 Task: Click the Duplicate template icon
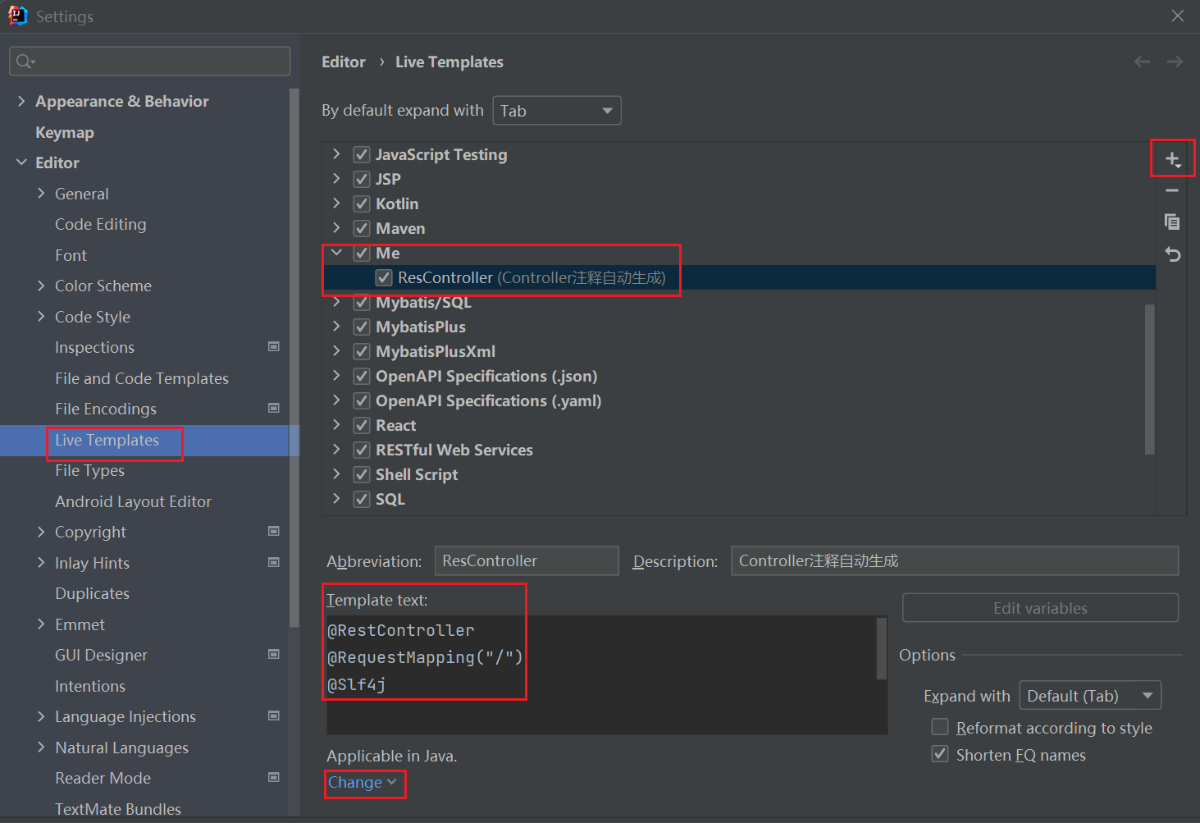1172,222
